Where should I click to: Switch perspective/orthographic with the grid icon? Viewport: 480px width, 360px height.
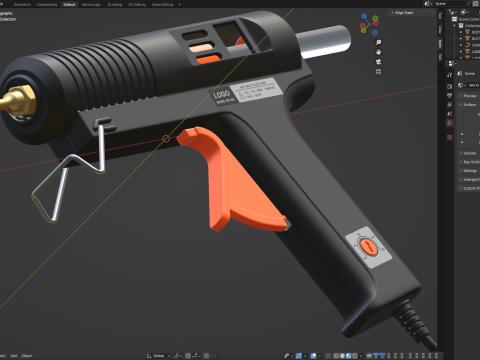tap(378, 72)
